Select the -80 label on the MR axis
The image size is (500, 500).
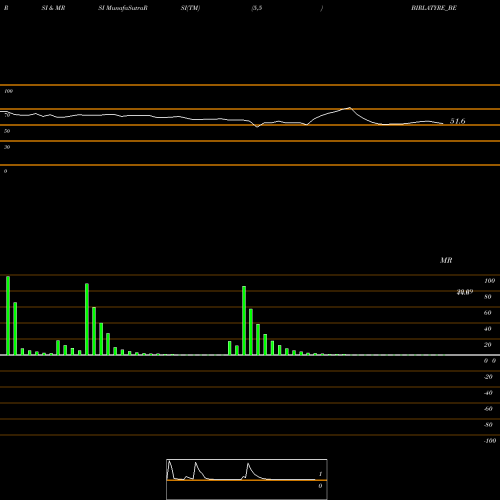[488, 425]
